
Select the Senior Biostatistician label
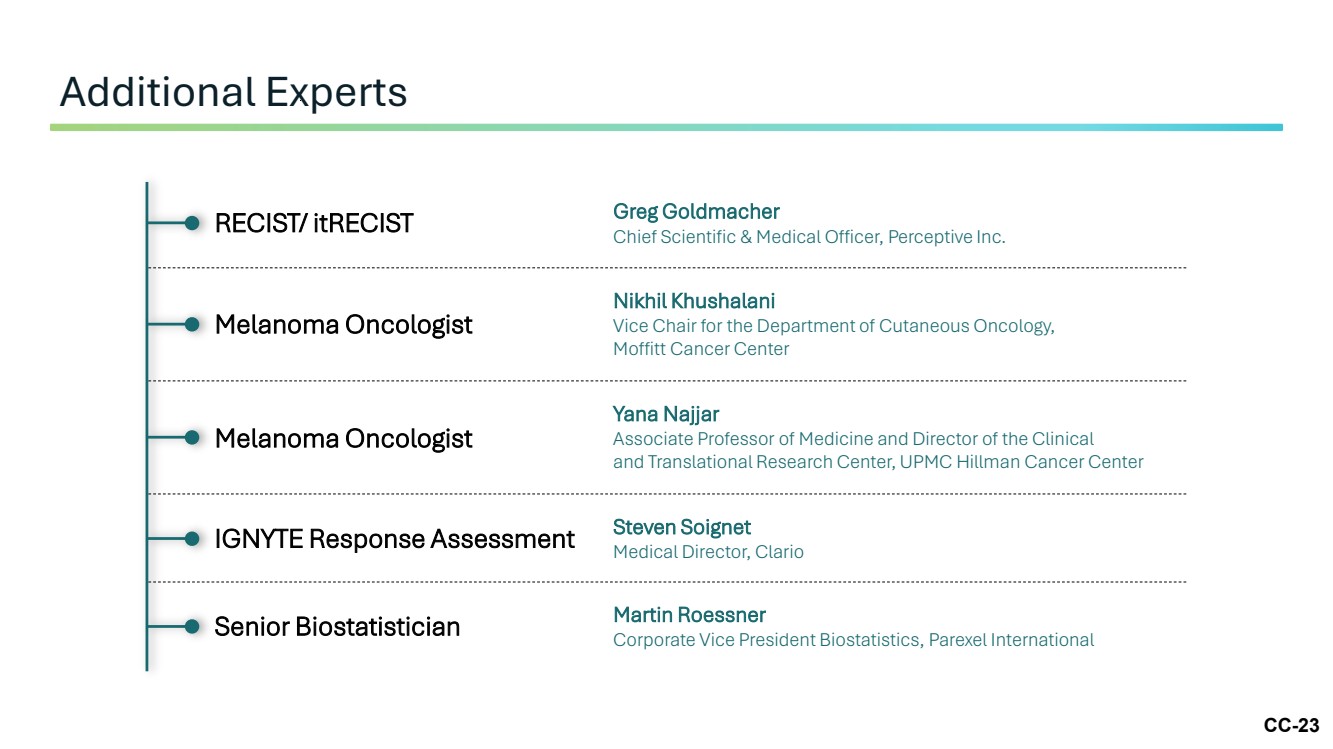pos(337,627)
